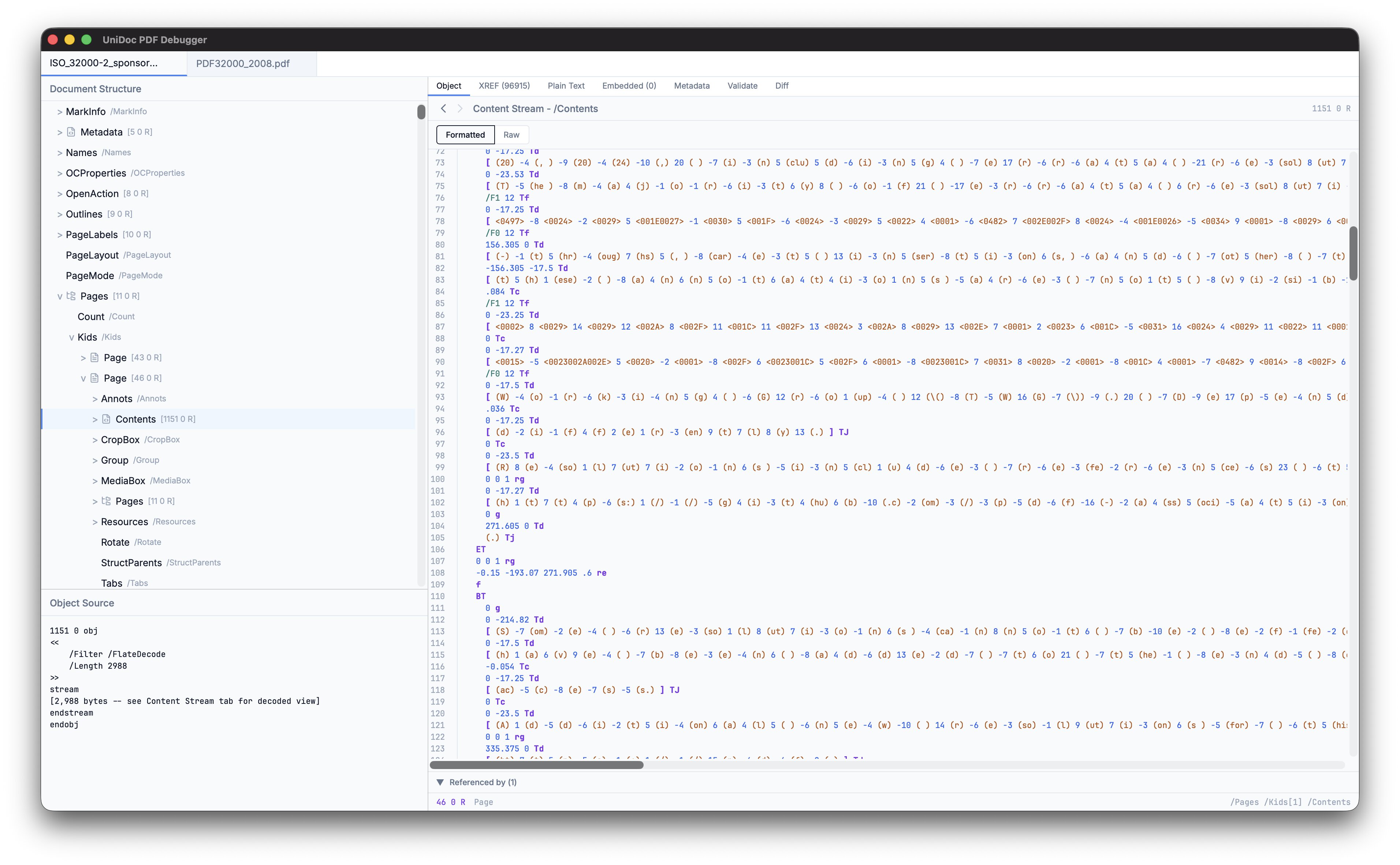This screenshot has height=865, width=1400.
Task: Click the Page [46 0 R] document icon
Action: coord(95,378)
